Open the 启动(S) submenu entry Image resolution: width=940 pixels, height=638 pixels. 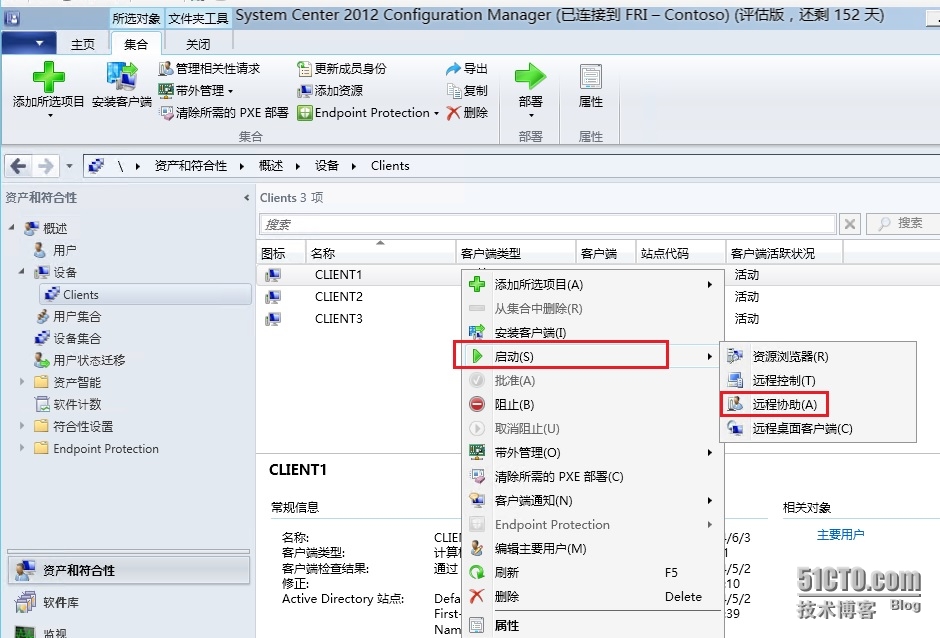click(592, 356)
